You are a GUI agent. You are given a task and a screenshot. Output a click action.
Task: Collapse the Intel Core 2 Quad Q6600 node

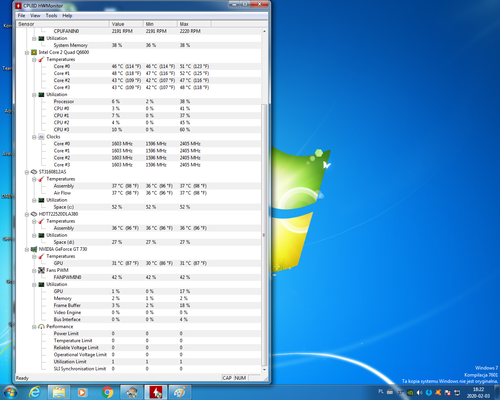[27, 52]
